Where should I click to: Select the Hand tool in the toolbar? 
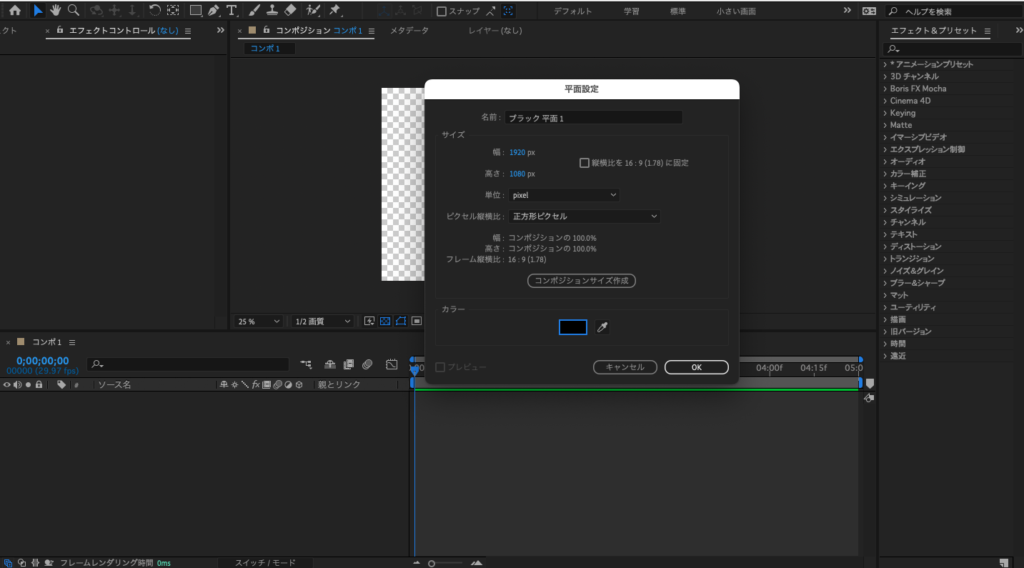click(x=56, y=10)
